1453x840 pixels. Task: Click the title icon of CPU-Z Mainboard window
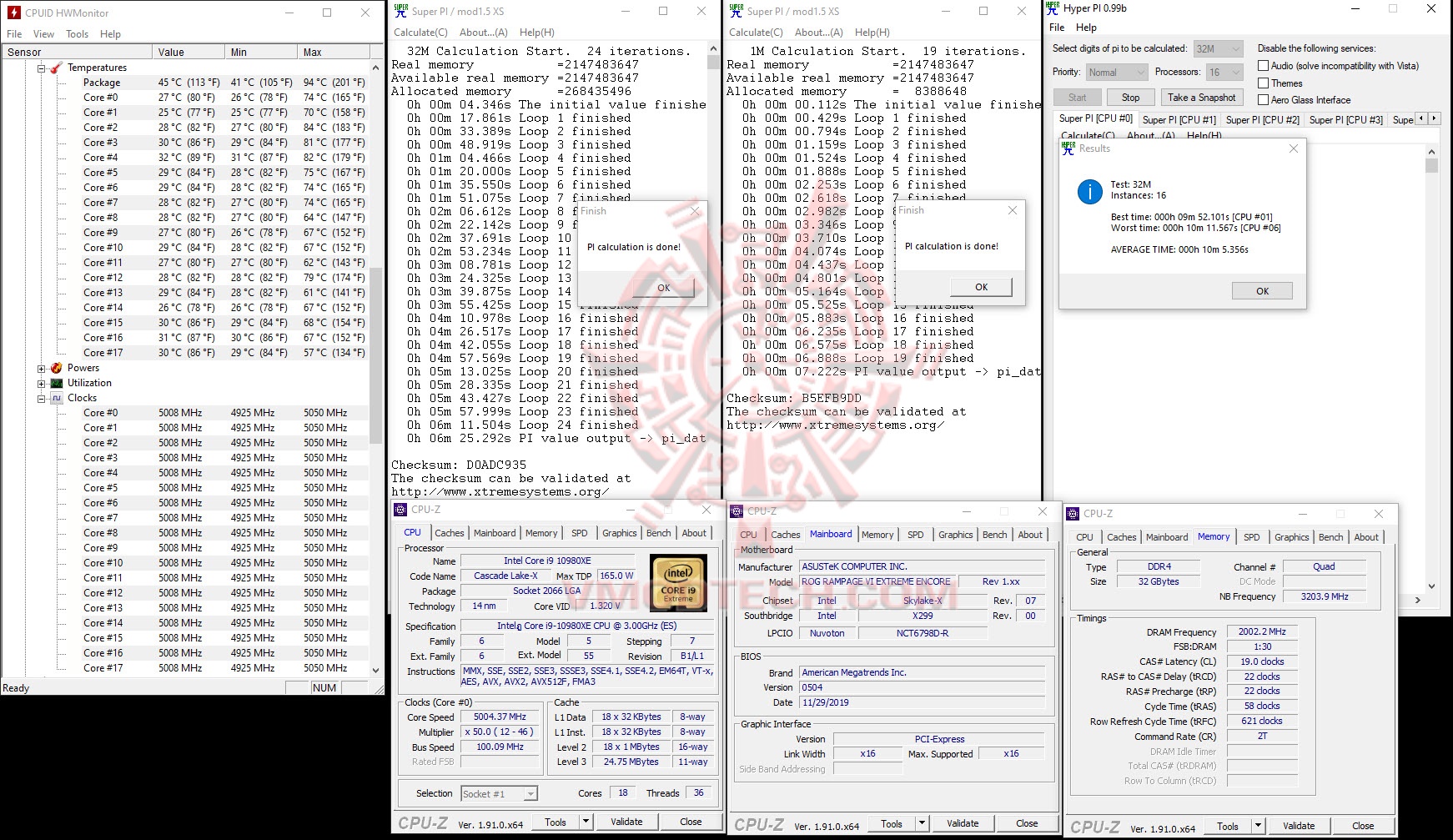coord(738,511)
